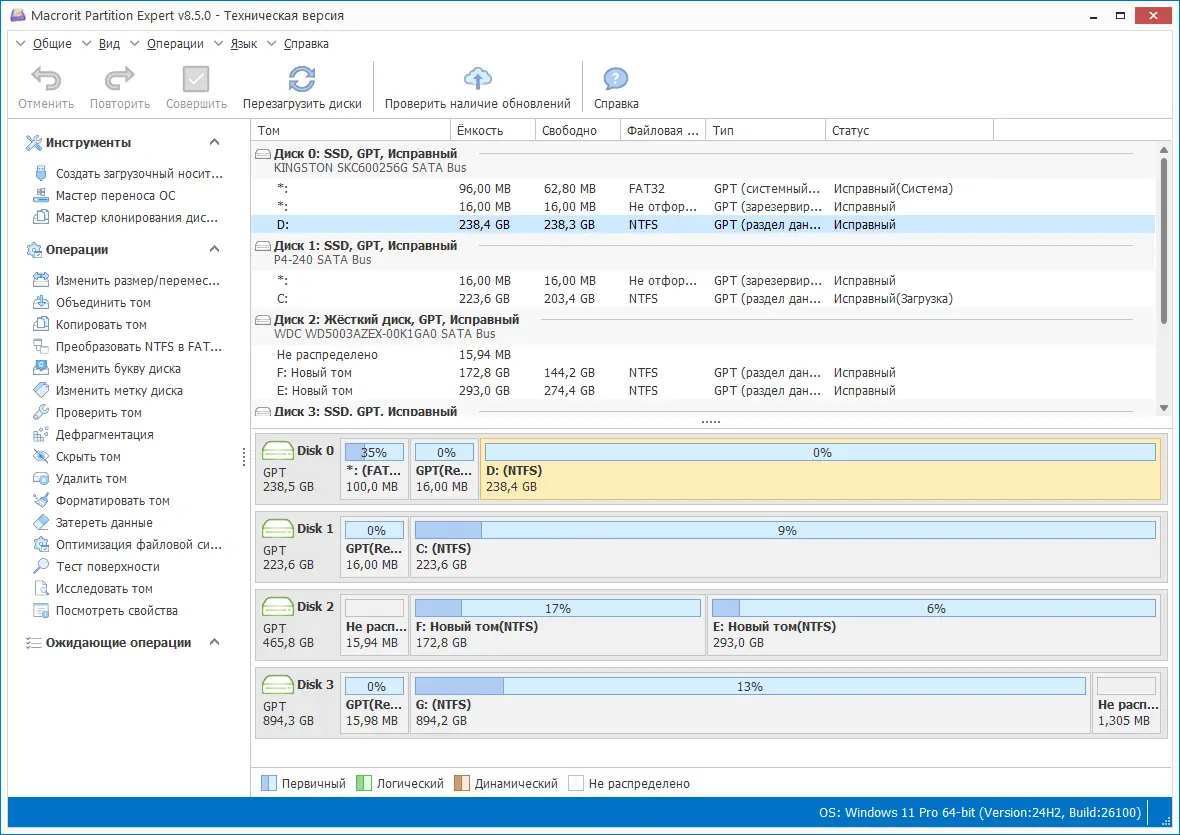
Task: Click the Отменить undo button
Action: 46,88
